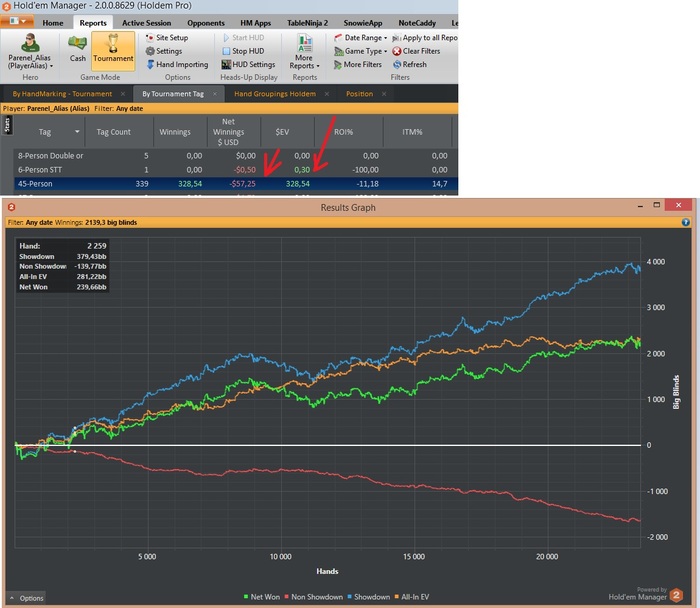Select the 6-Person STT row

point(235,170)
